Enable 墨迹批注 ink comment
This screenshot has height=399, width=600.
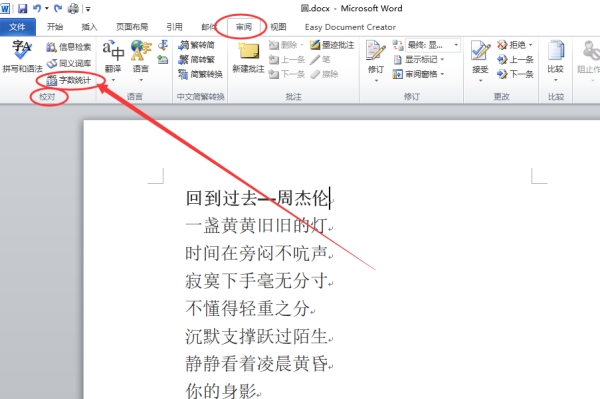[x=332, y=45]
